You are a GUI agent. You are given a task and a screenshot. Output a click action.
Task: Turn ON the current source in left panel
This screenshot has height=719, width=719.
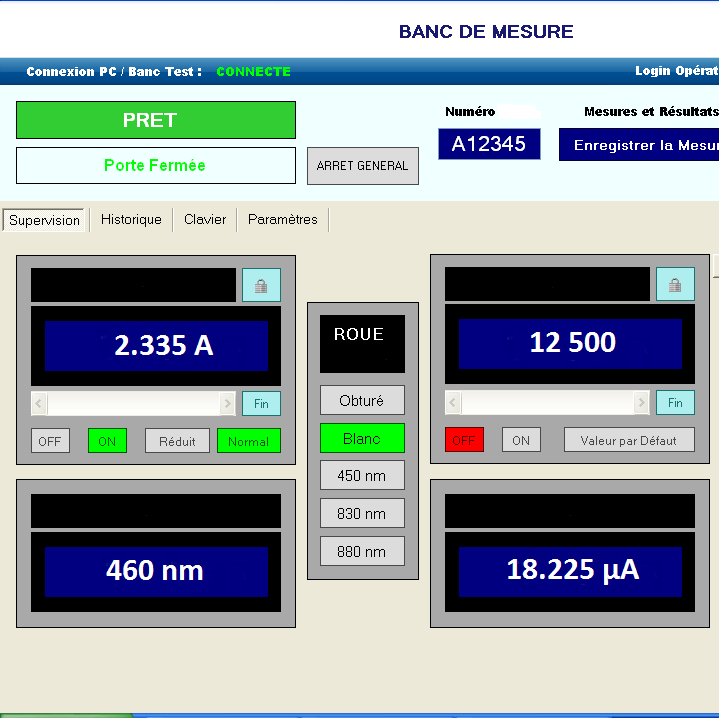click(107, 441)
